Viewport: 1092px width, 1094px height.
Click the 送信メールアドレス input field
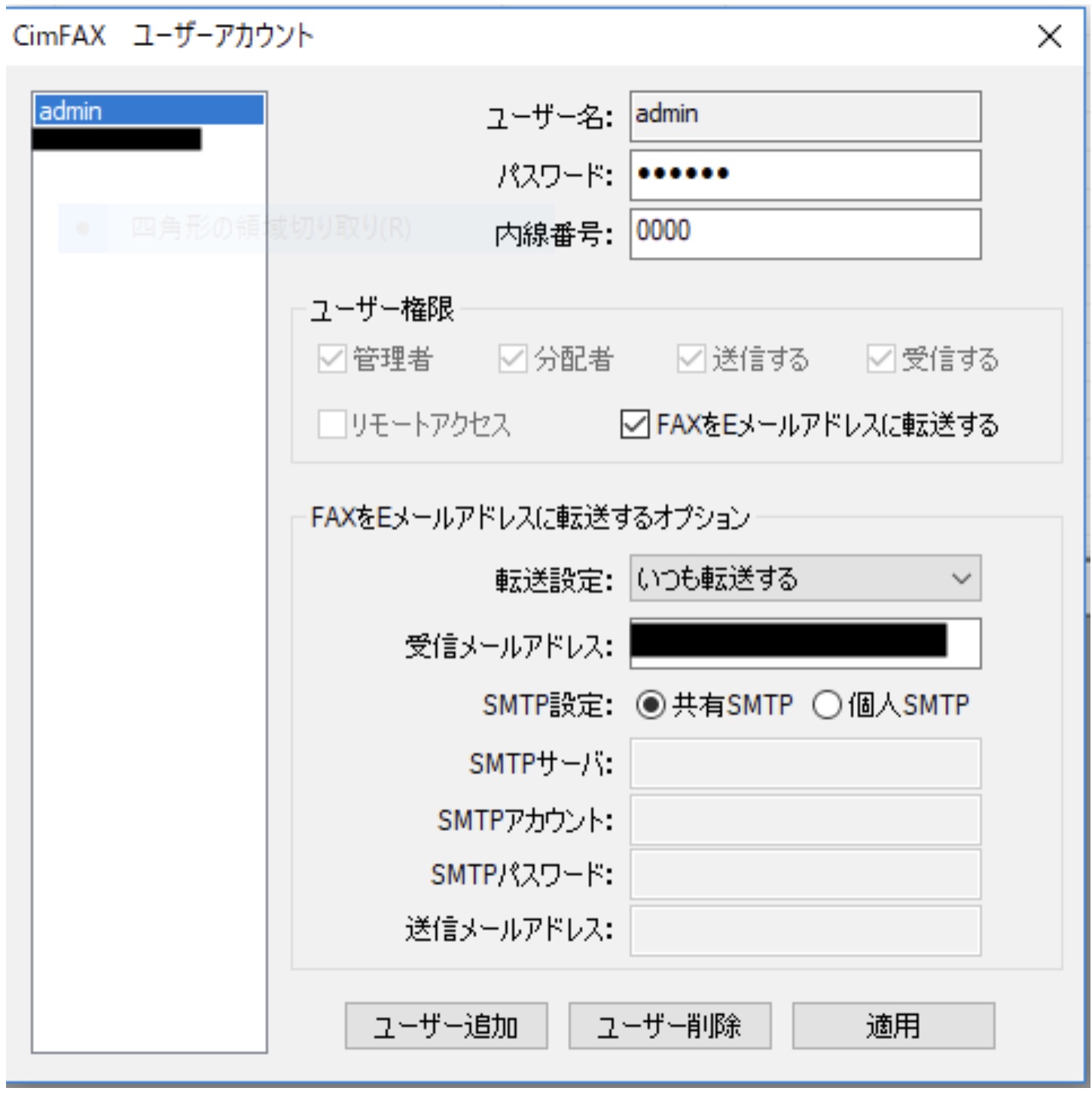[x=805, y=931]
